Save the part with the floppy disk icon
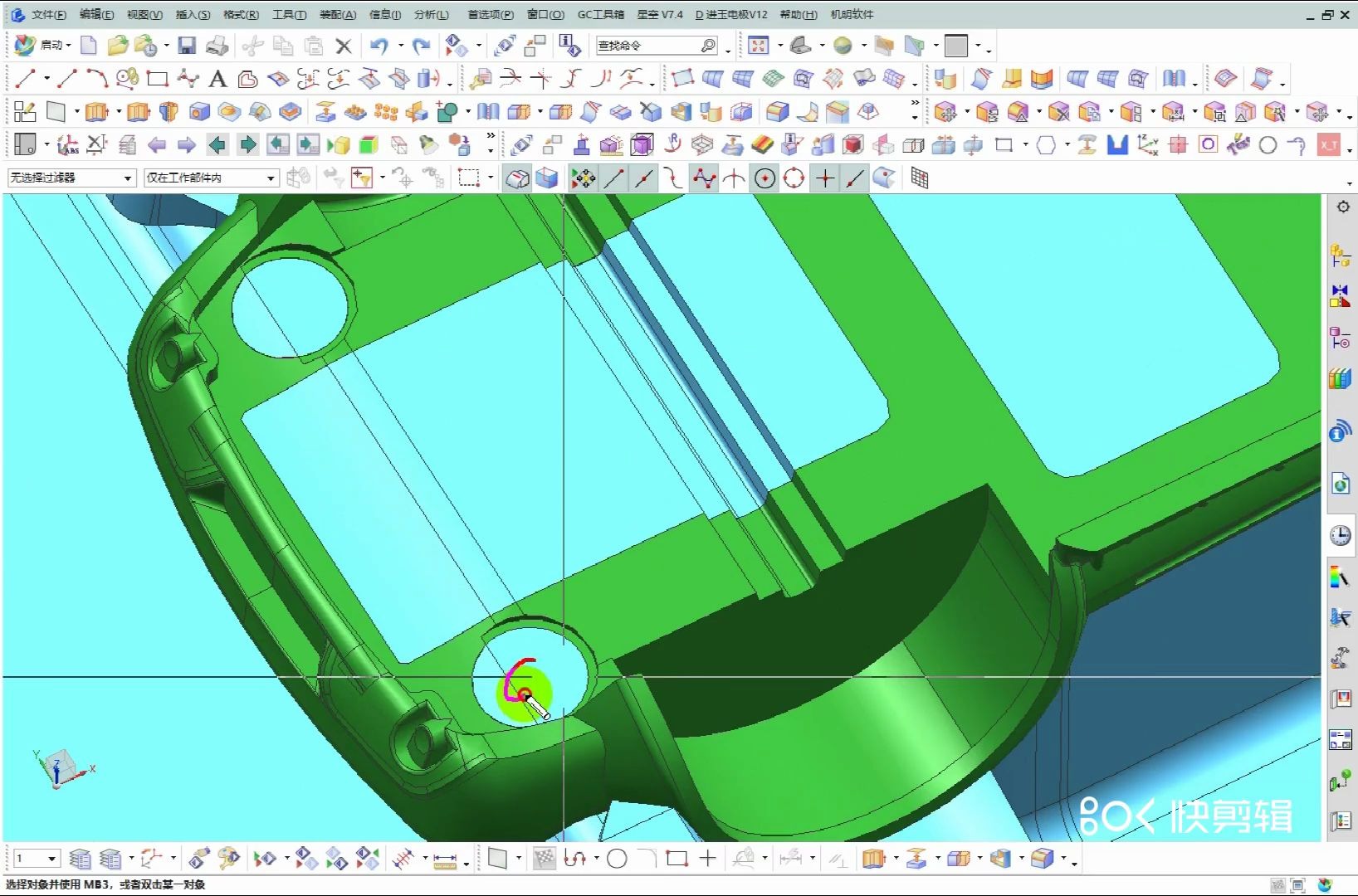Viewport: 1358px width, 896px height. pos(187,46)
